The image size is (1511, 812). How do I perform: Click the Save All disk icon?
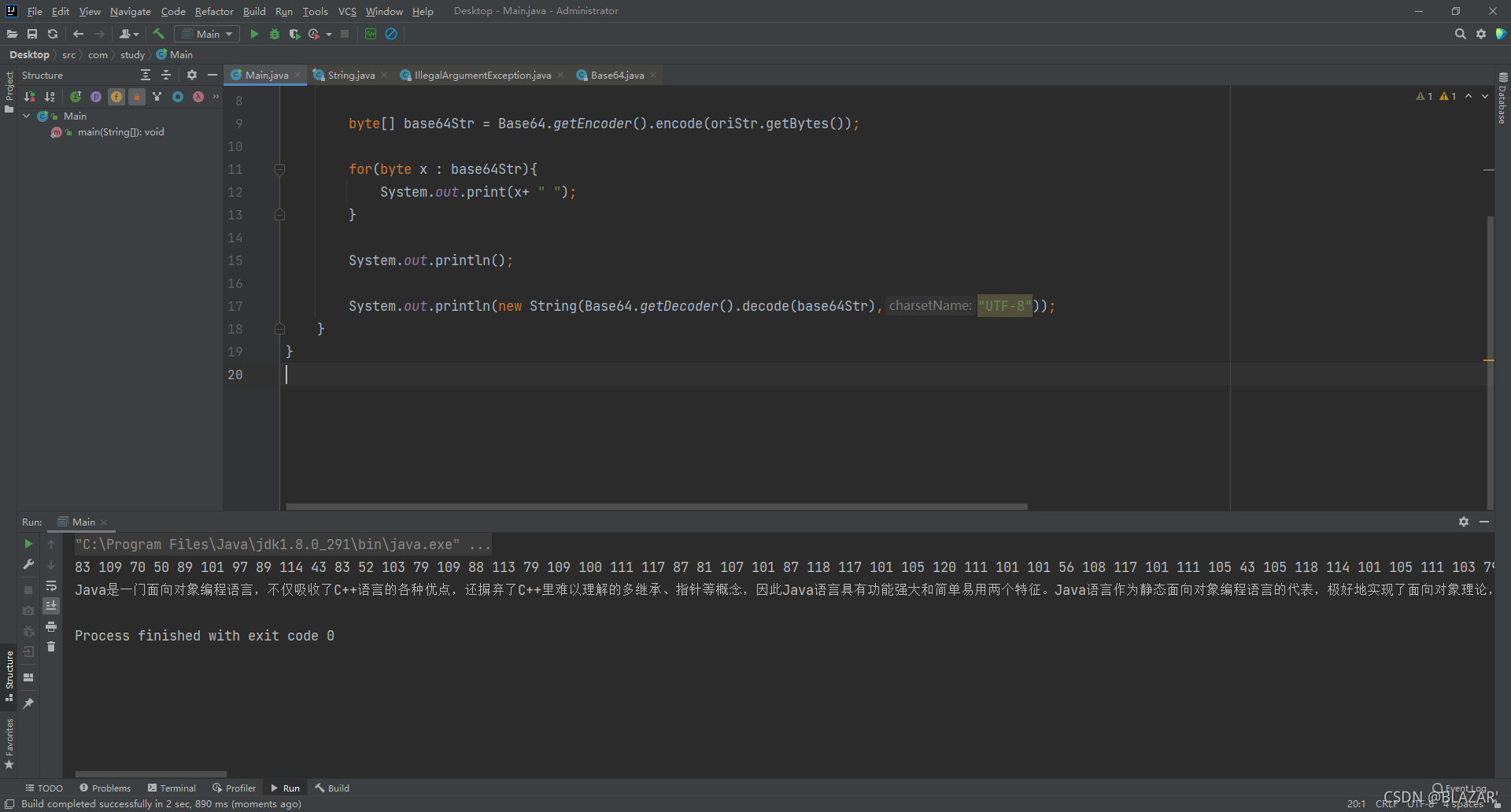pos(32,34)
